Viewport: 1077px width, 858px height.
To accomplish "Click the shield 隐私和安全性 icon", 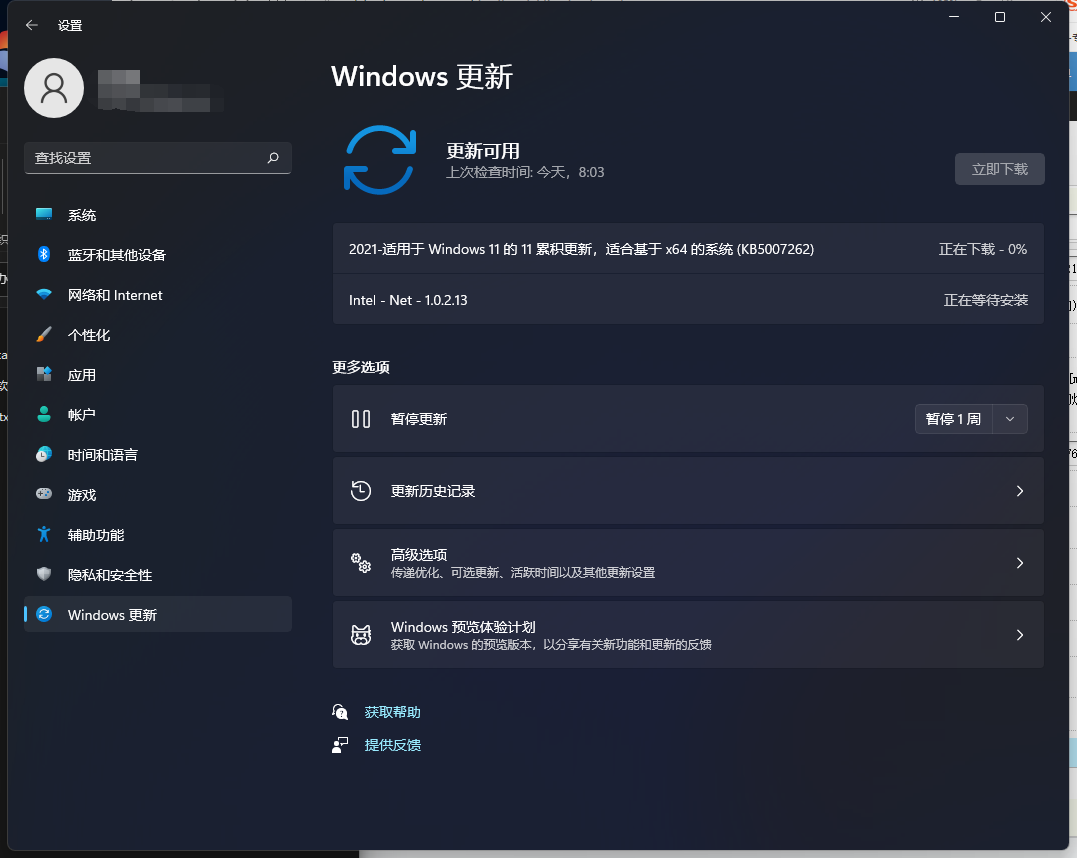I will 44,574.
